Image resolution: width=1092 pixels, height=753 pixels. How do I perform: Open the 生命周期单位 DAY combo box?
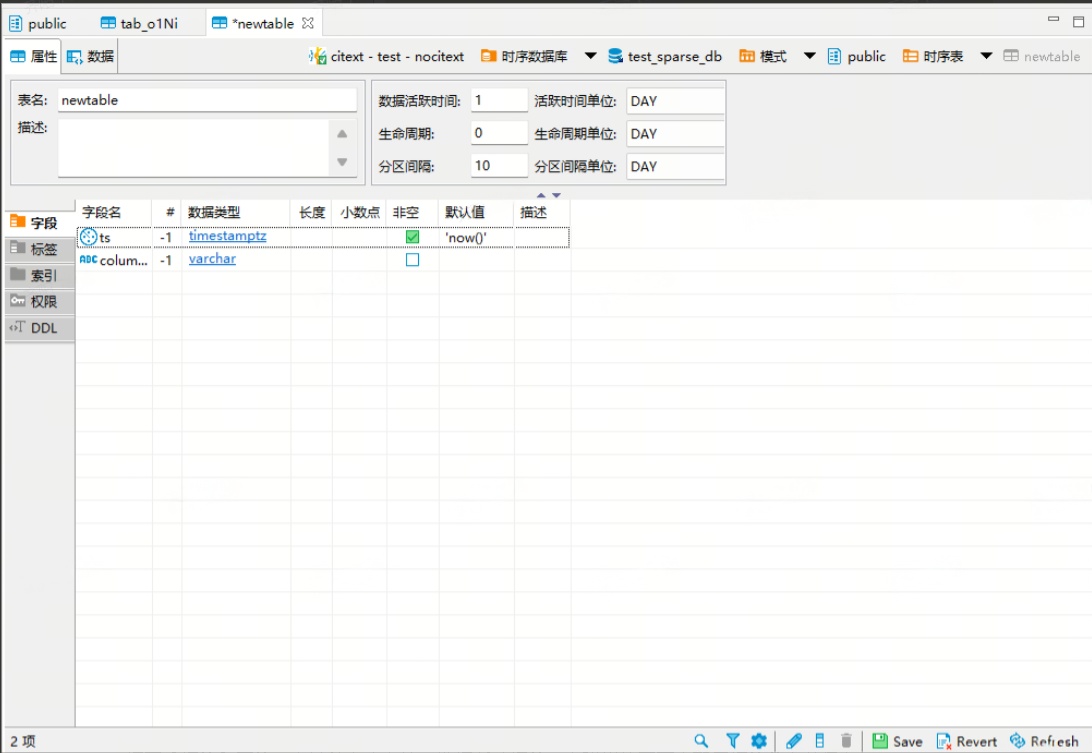[675, 134]
